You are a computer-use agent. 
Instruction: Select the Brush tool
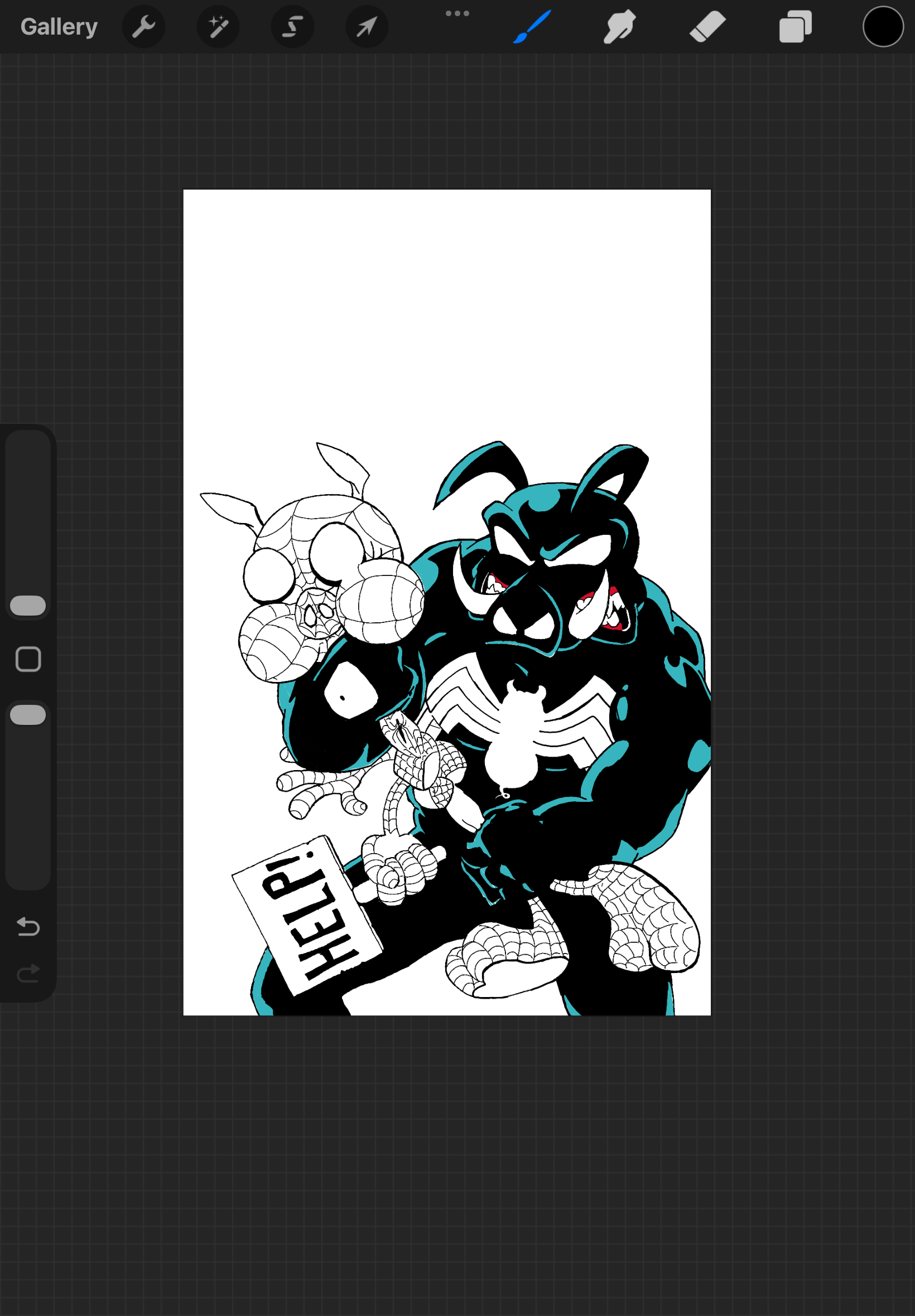click(x=532, y=27)
